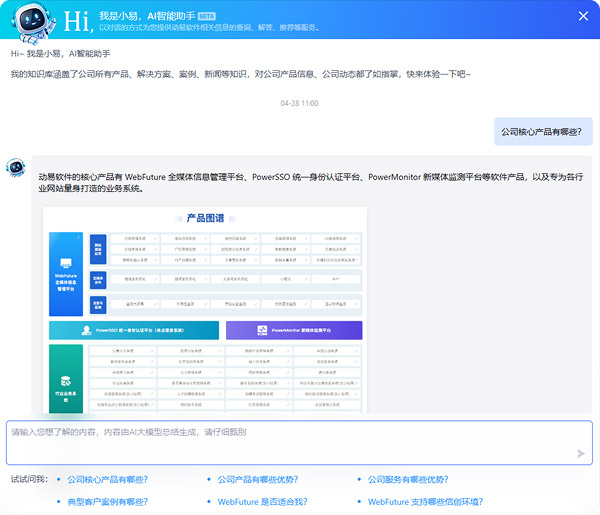Focus the message input text box
This screenshot has height=515, width=600.
290,441
